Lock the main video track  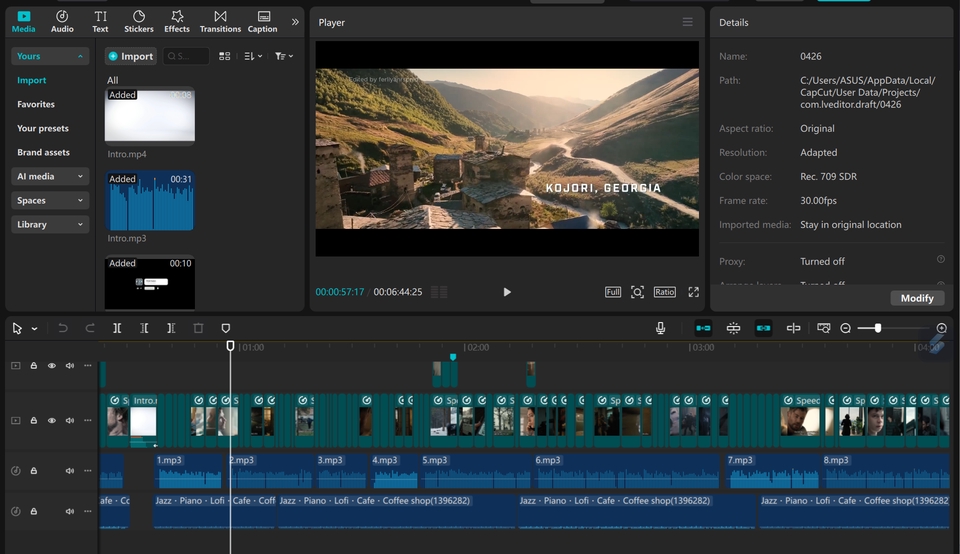[34, 421]
